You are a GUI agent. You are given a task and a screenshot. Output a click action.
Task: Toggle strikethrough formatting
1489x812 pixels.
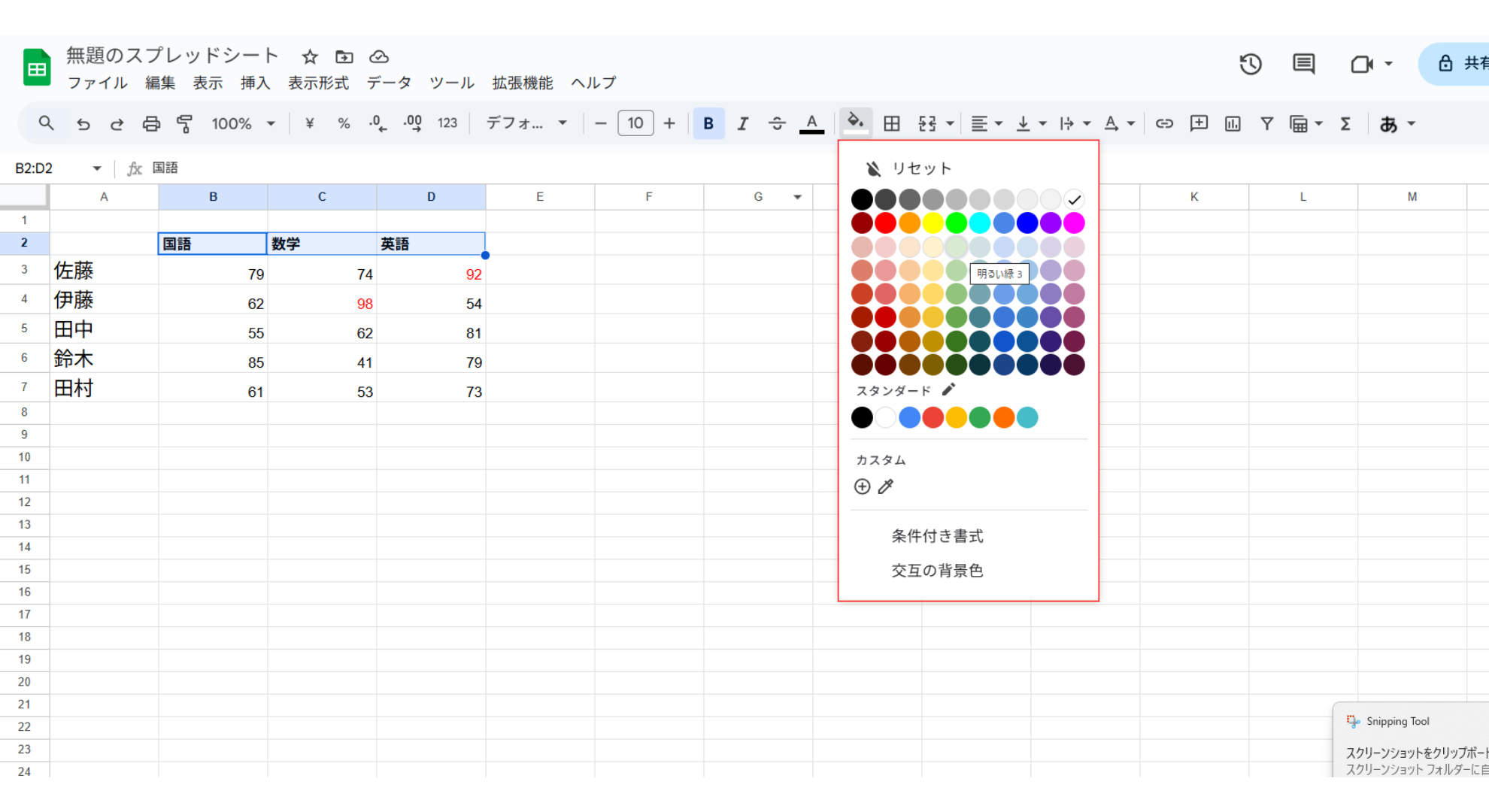[x=777, y=124]
